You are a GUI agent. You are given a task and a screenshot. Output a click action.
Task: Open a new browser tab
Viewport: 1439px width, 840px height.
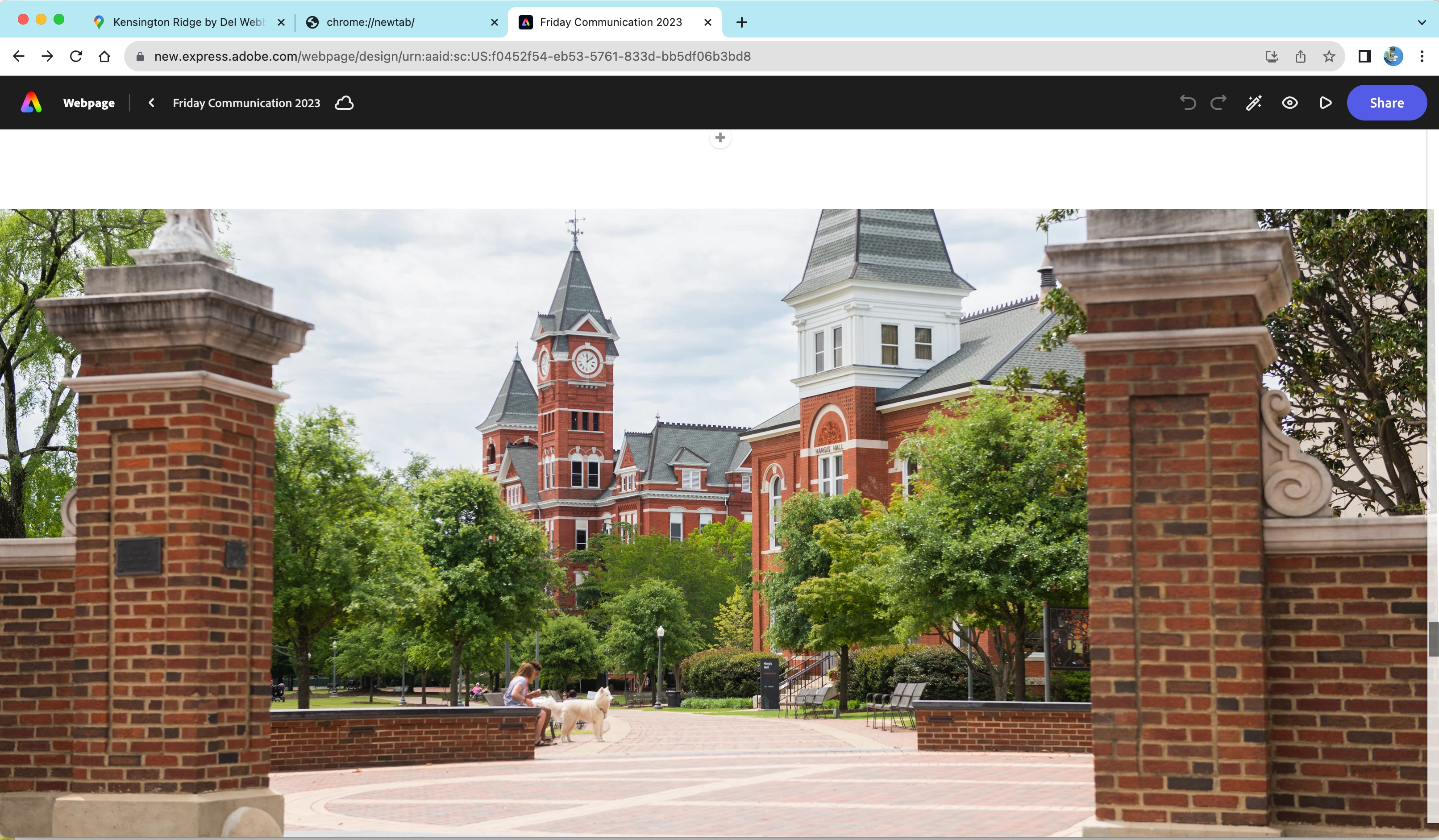pos(741,22)
